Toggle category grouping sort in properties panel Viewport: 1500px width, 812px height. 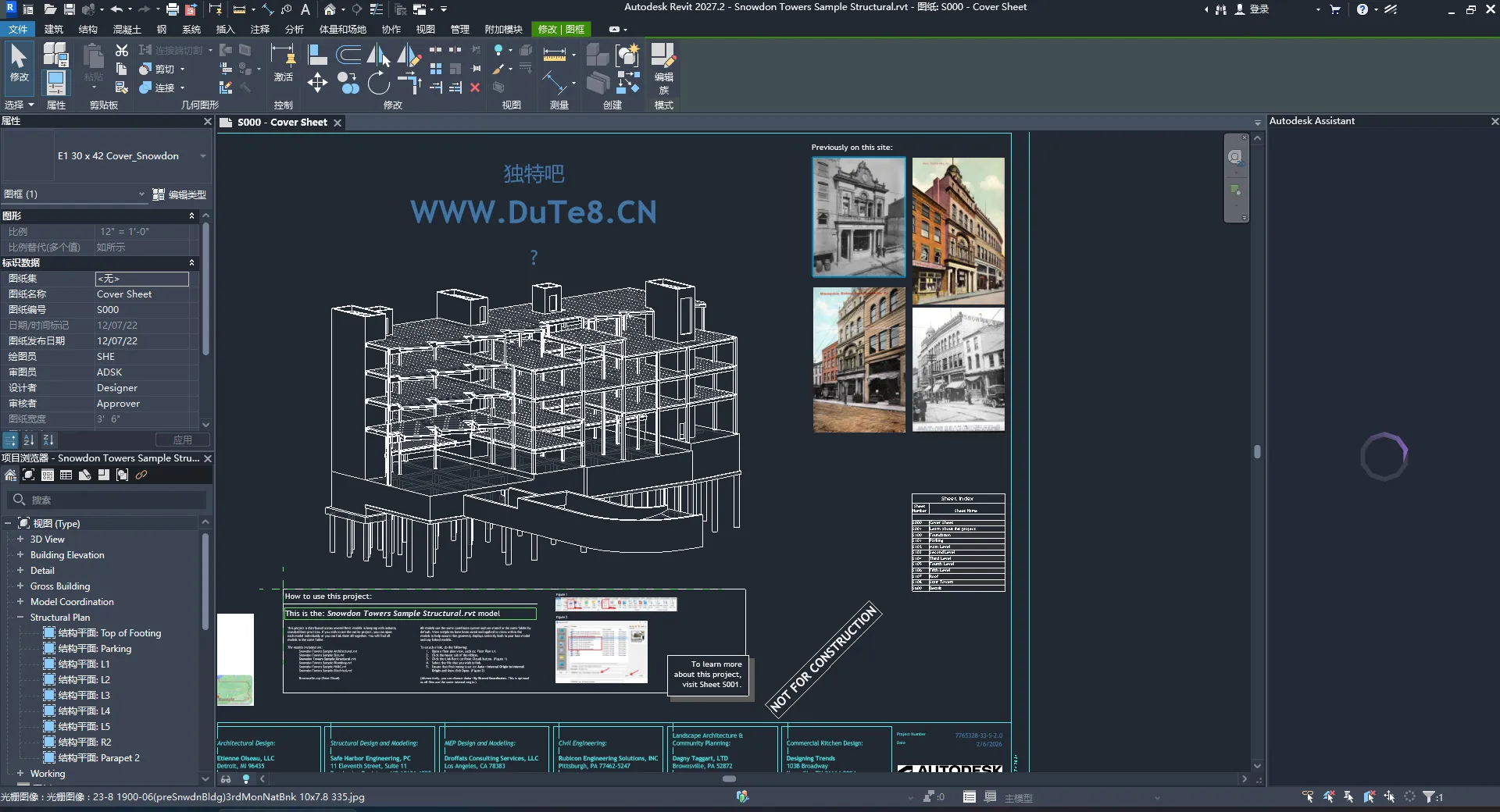pyautogui.click(x=10, y=440)
